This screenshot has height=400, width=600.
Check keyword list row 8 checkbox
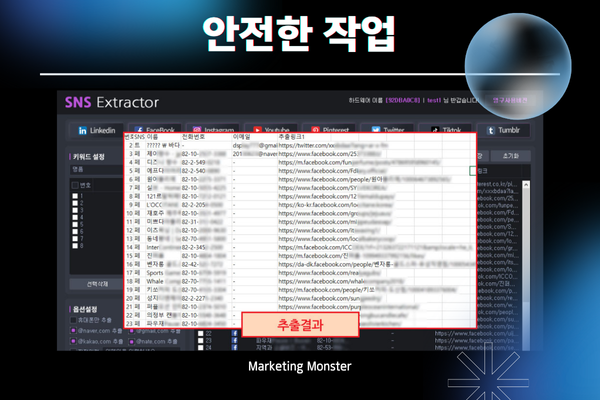coord(75,246)
